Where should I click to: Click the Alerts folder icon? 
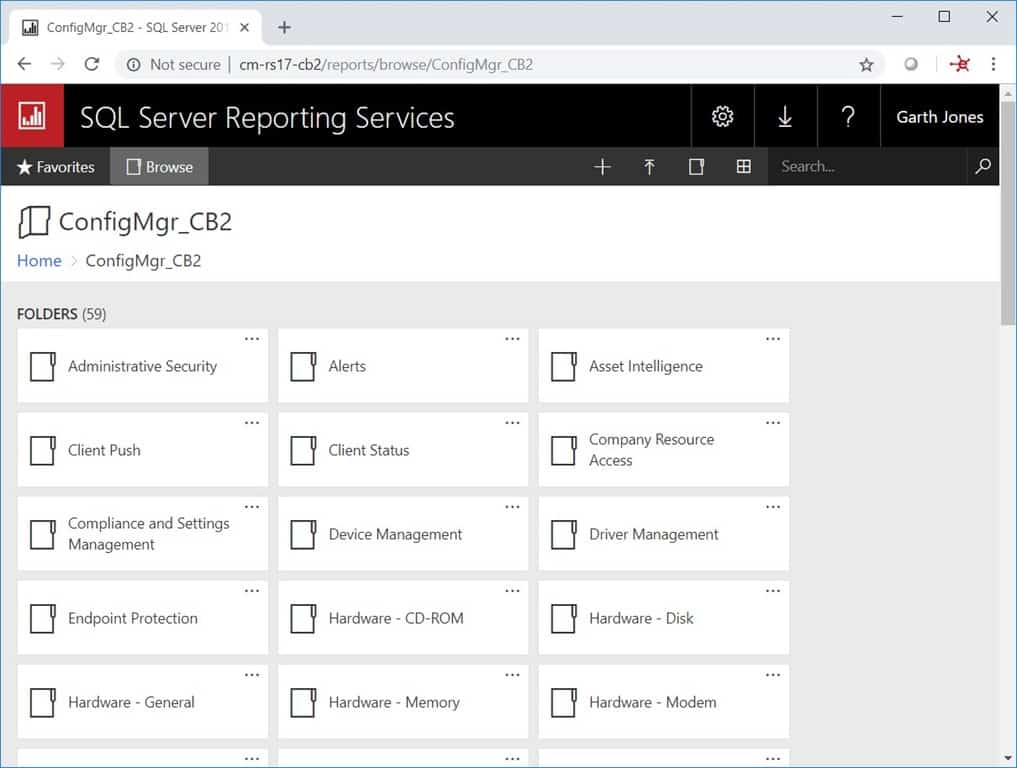[302, 365]
